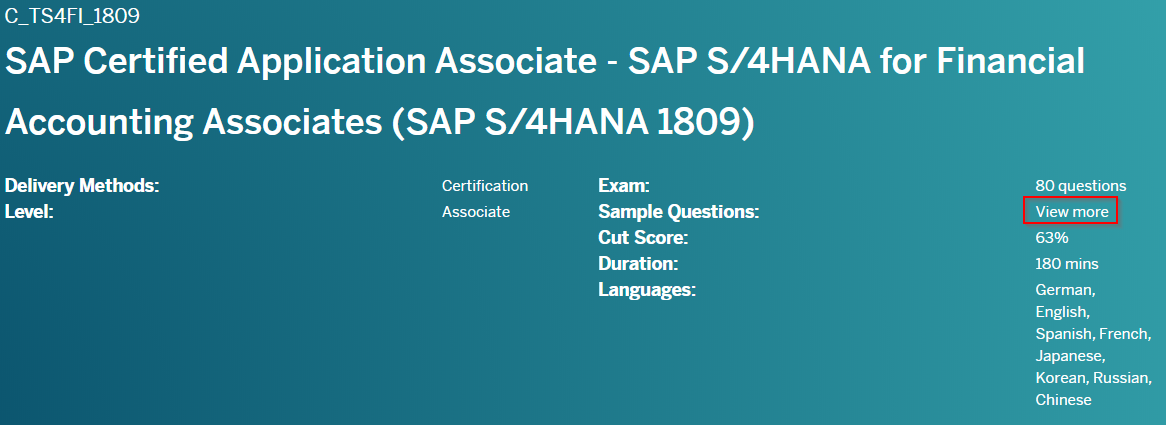
Task: Click the Languages label
Action: point(646,290)
